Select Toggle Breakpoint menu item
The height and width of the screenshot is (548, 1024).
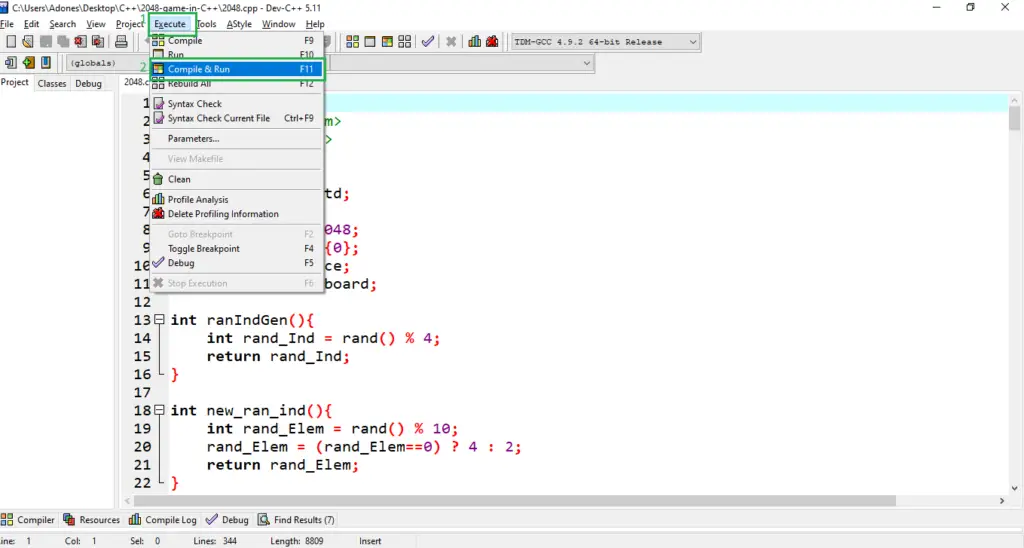tap(236, 249)
